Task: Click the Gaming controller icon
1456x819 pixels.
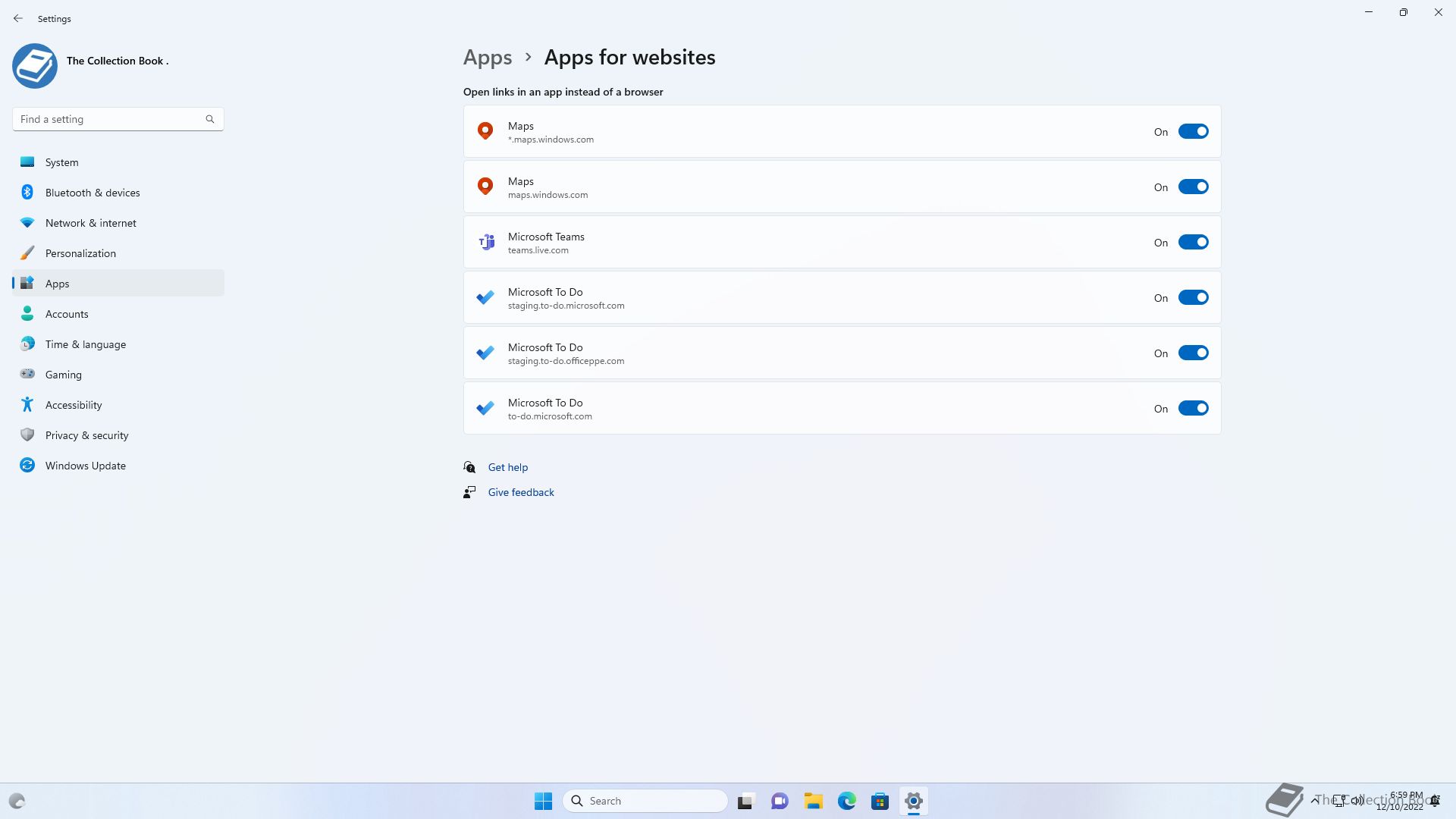Action: coord(27,374)
